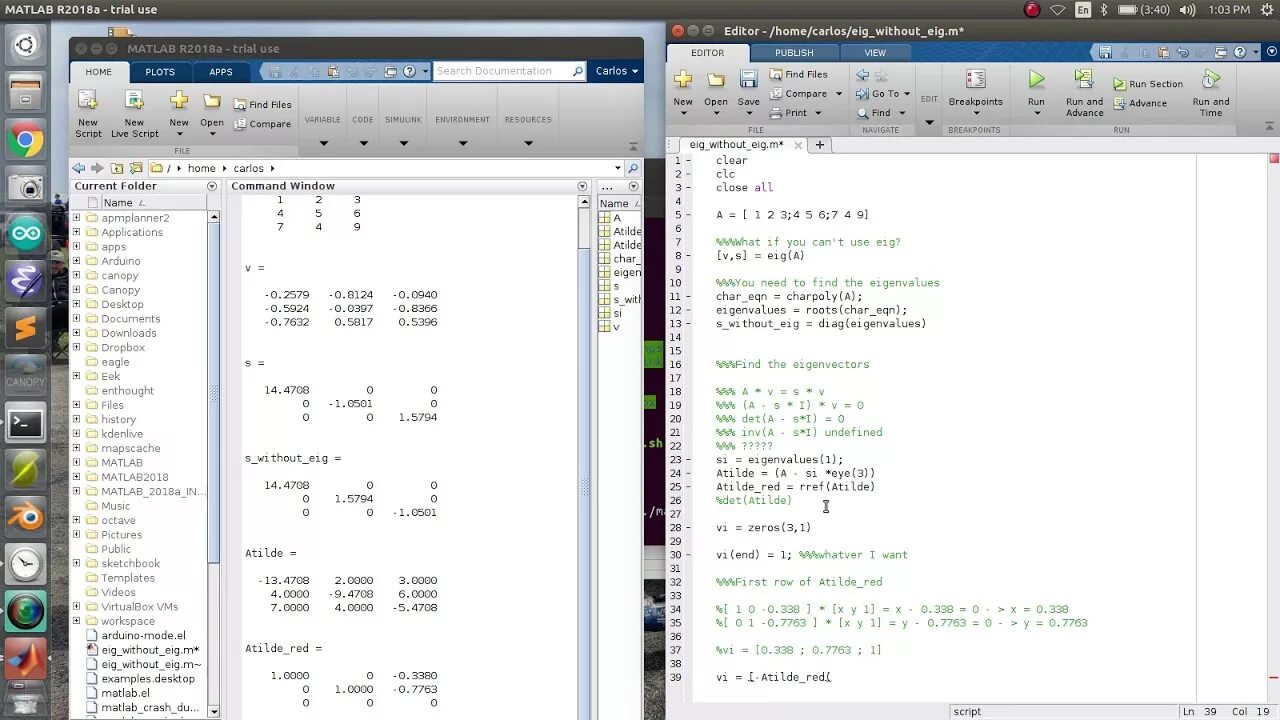Viewport: 1280px width, 720px height.
Task: Click MATLAB icon in Ubuntu launcher
Action: (26, 659)
